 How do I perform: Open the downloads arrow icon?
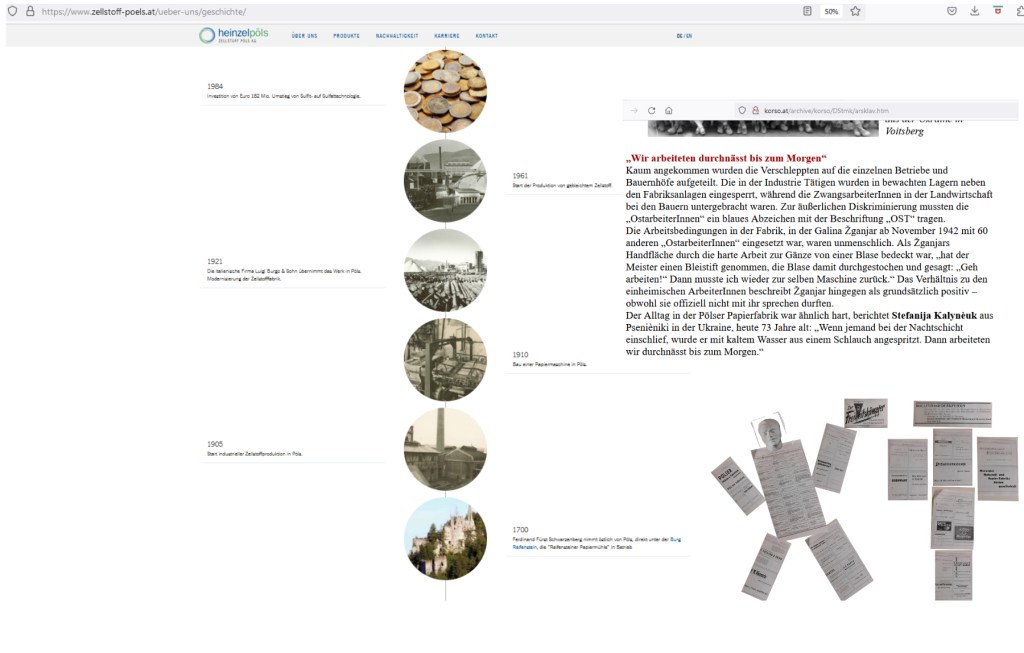pos(975,11)
